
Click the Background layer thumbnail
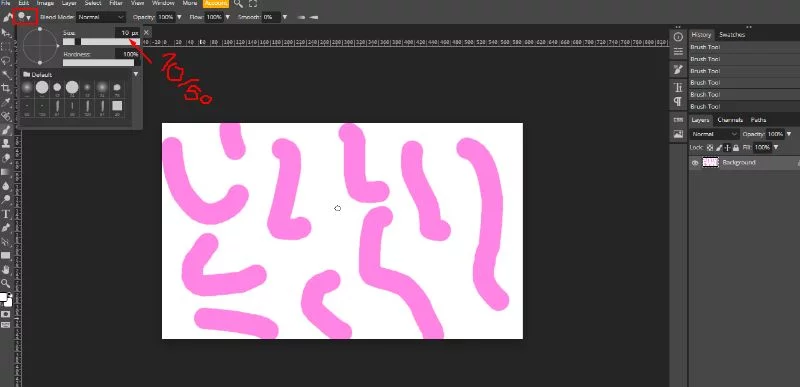(710, 163)
